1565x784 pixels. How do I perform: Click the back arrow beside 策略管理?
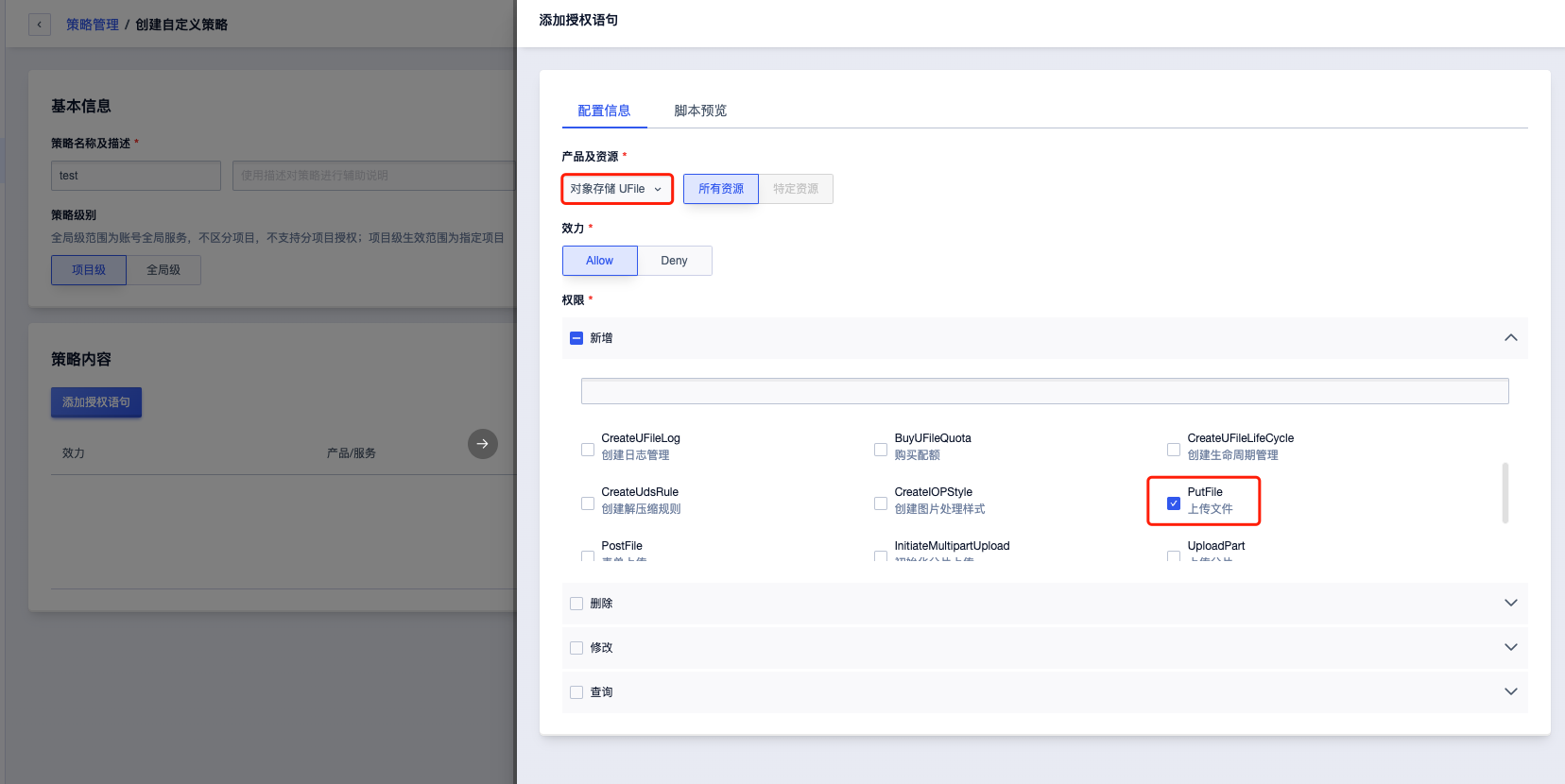[40, 25]
